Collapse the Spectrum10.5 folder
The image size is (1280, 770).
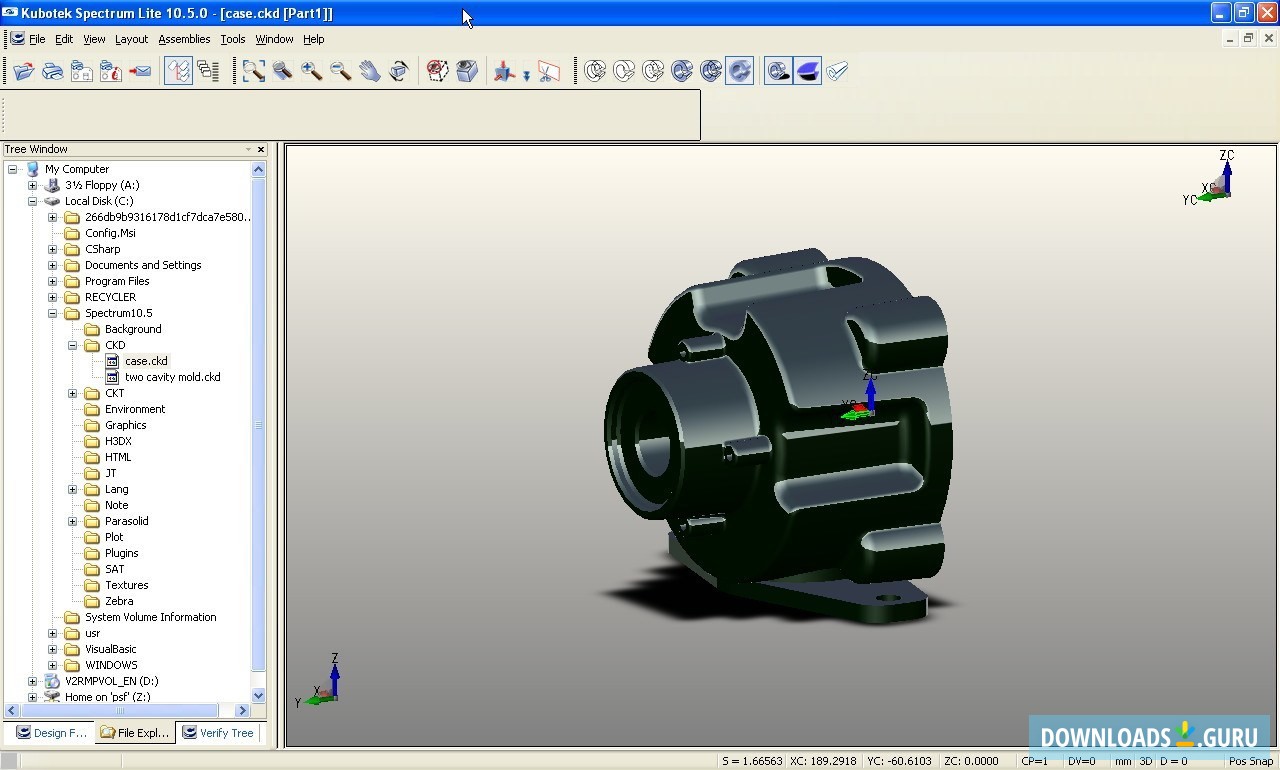[53, 313]
